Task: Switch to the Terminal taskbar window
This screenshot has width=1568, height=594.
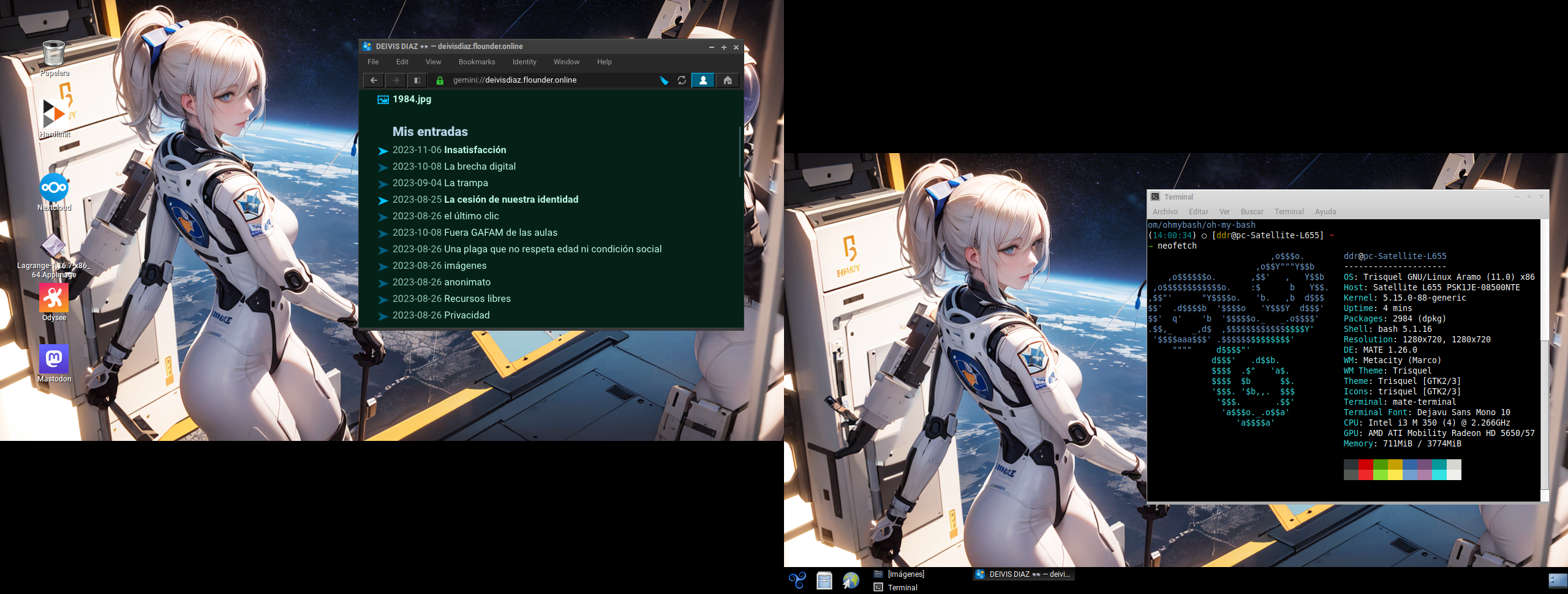Action: coord(921,587)
